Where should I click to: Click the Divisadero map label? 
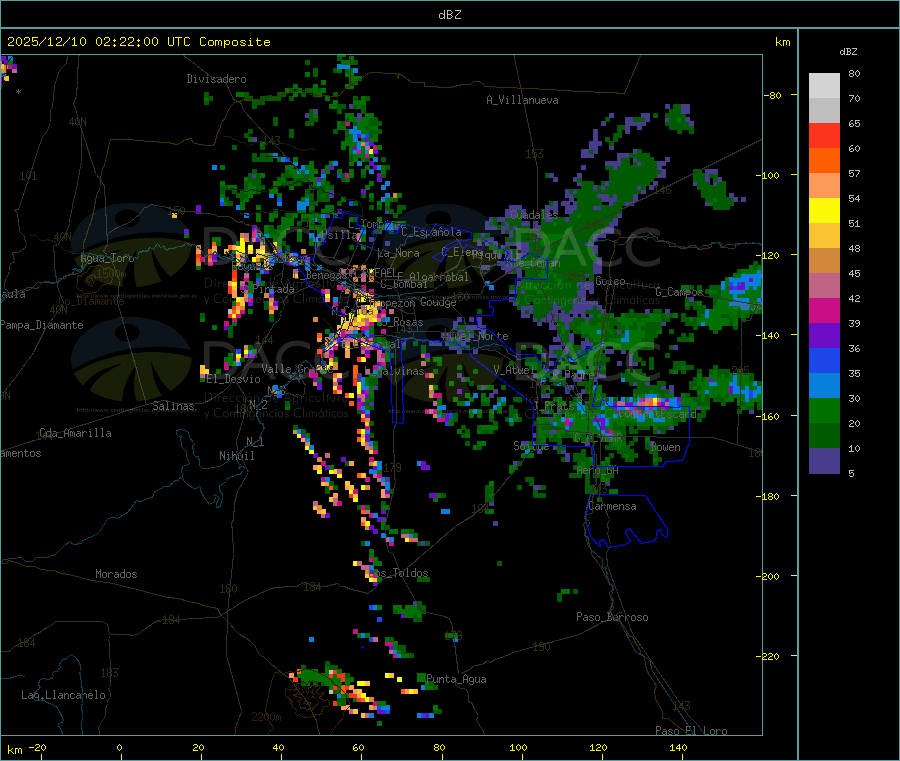tap(216, 79)
